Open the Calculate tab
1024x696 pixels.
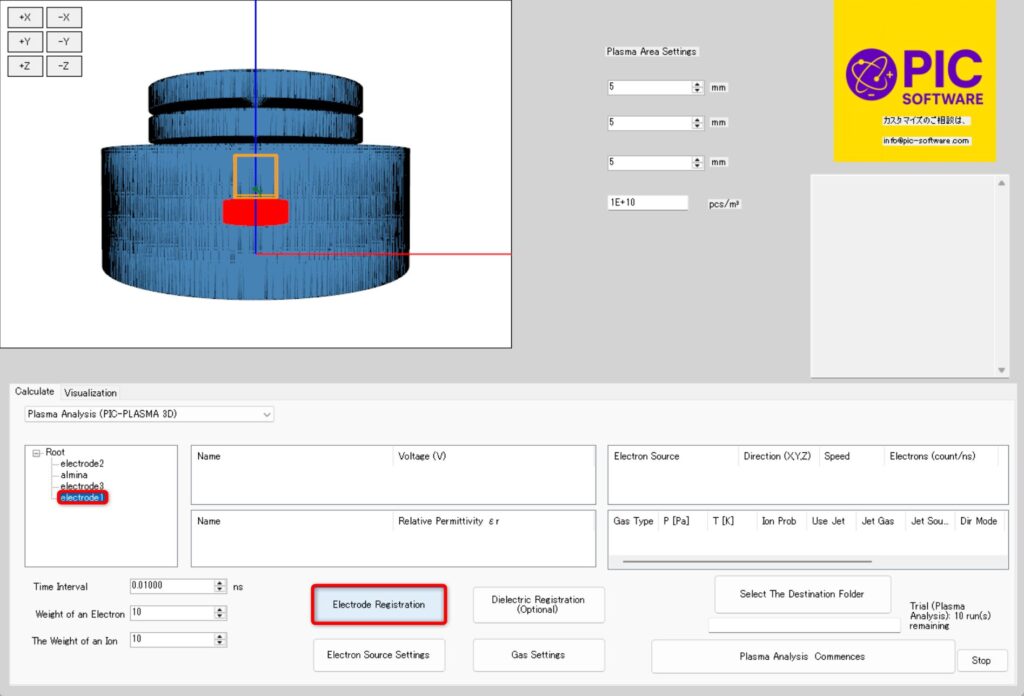[34, 392]
